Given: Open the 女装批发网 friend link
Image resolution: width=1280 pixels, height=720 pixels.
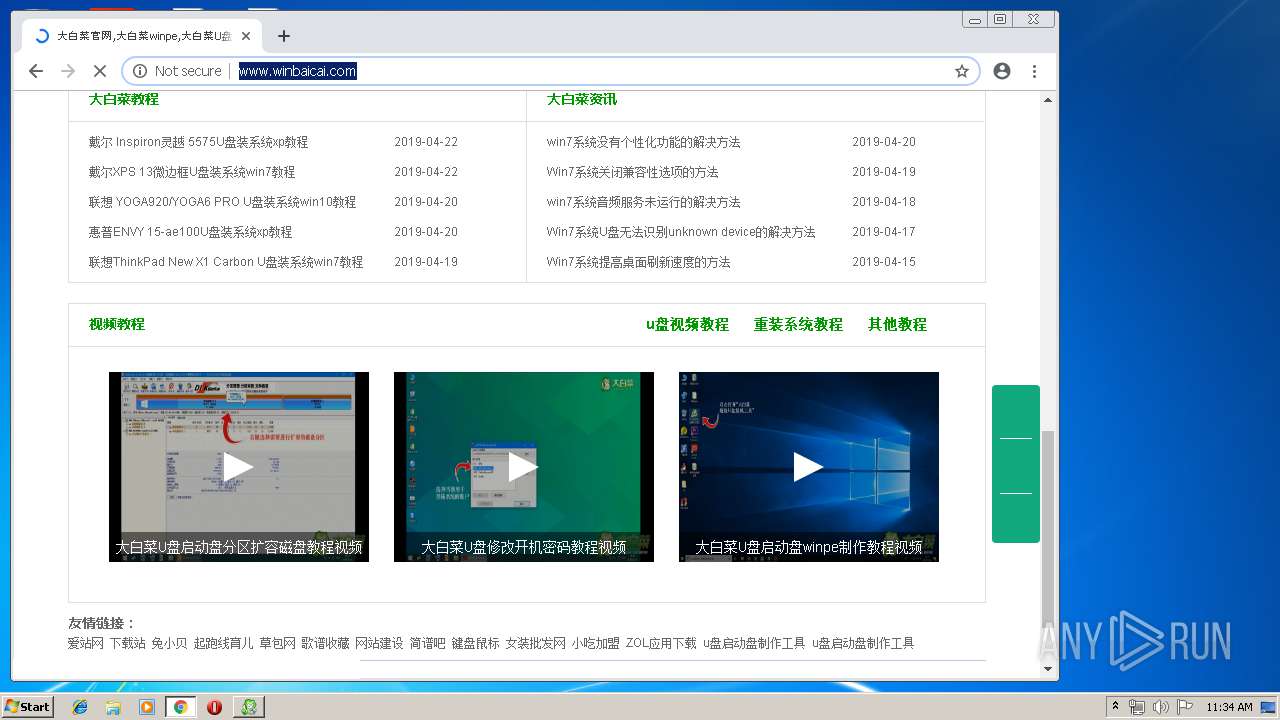Looking at the screenshot, I should click(535, 643).
